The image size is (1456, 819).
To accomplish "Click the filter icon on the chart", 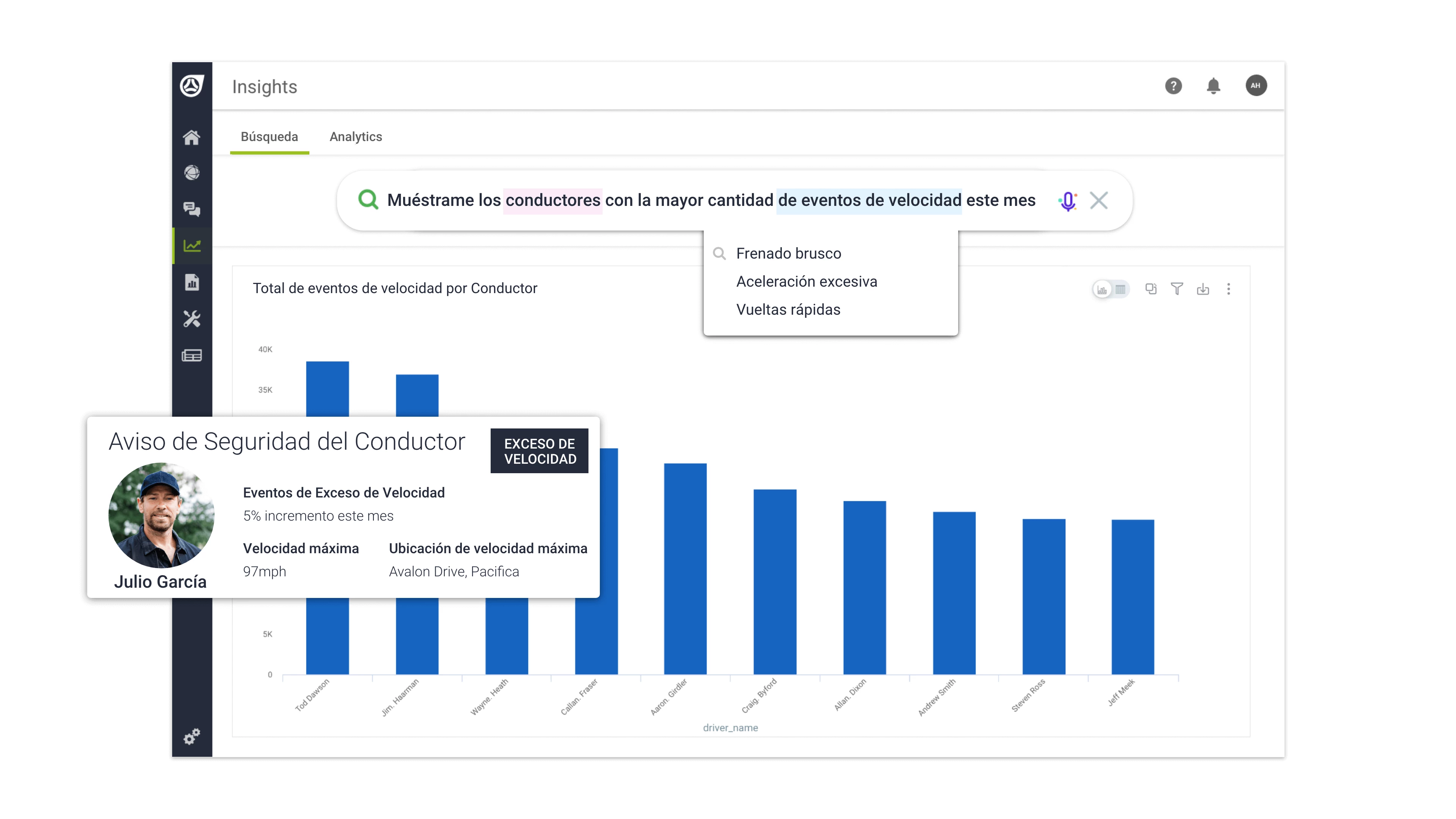I will tap(1177, 289).
